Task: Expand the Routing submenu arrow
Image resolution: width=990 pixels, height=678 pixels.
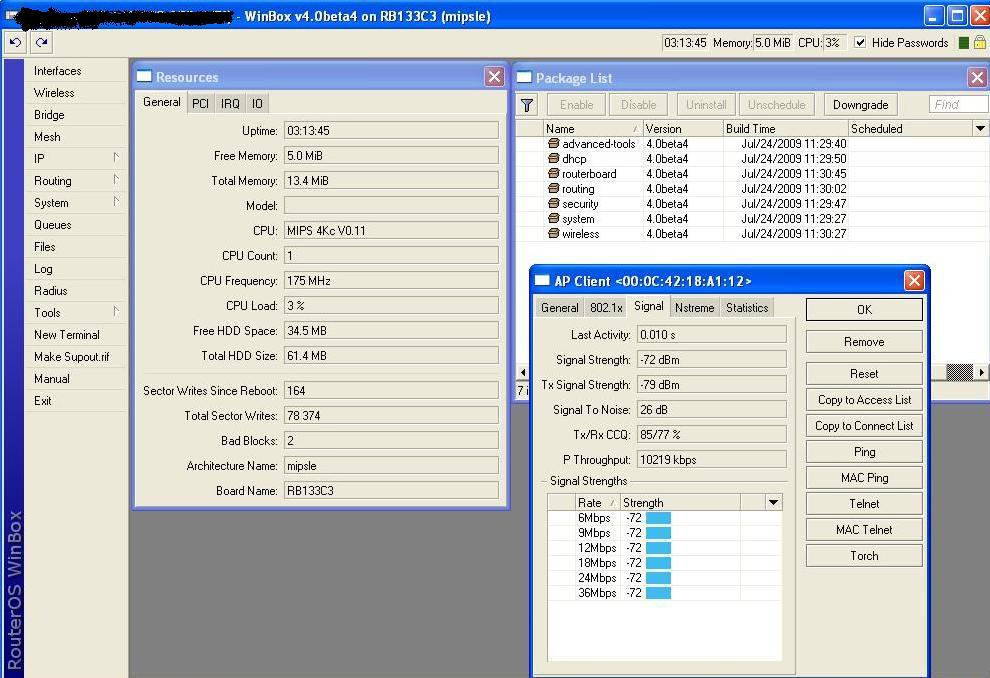Action: [x=116, y=179]
